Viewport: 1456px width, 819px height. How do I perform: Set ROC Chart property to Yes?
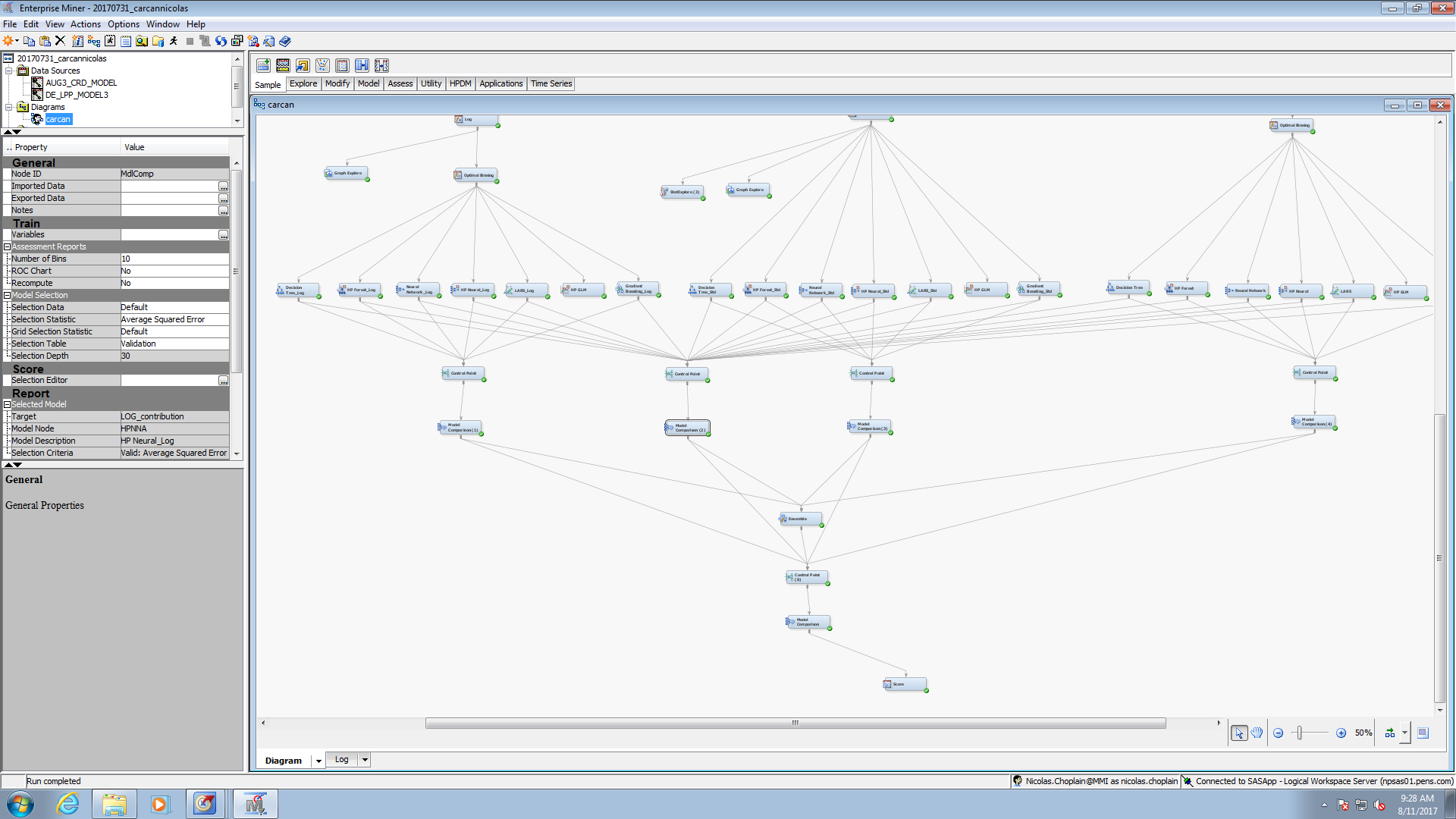click(x=174, y=271)
